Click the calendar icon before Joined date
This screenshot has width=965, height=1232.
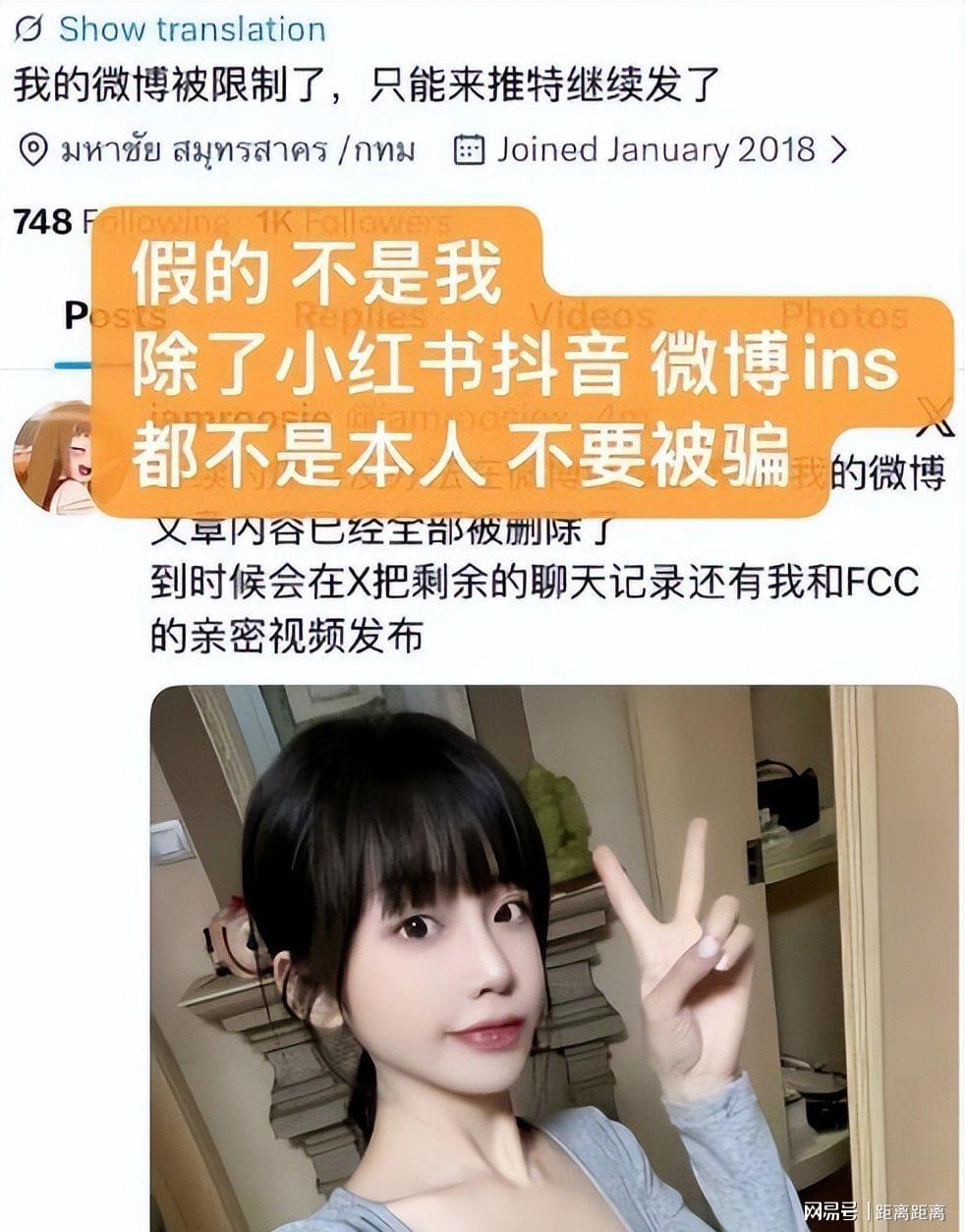(469, 149)
